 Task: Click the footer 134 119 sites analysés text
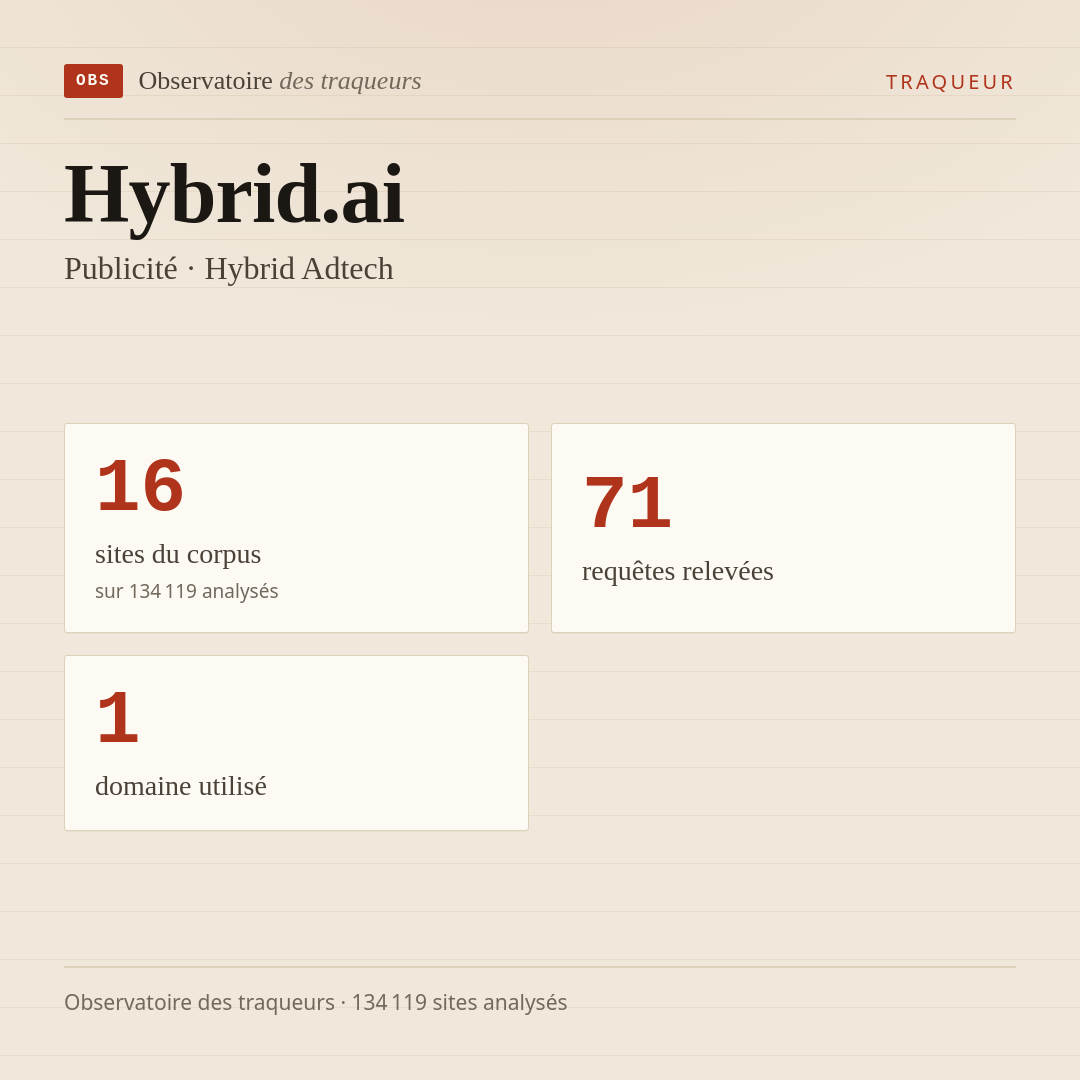pyautogui.click(x=459, y=1002)
